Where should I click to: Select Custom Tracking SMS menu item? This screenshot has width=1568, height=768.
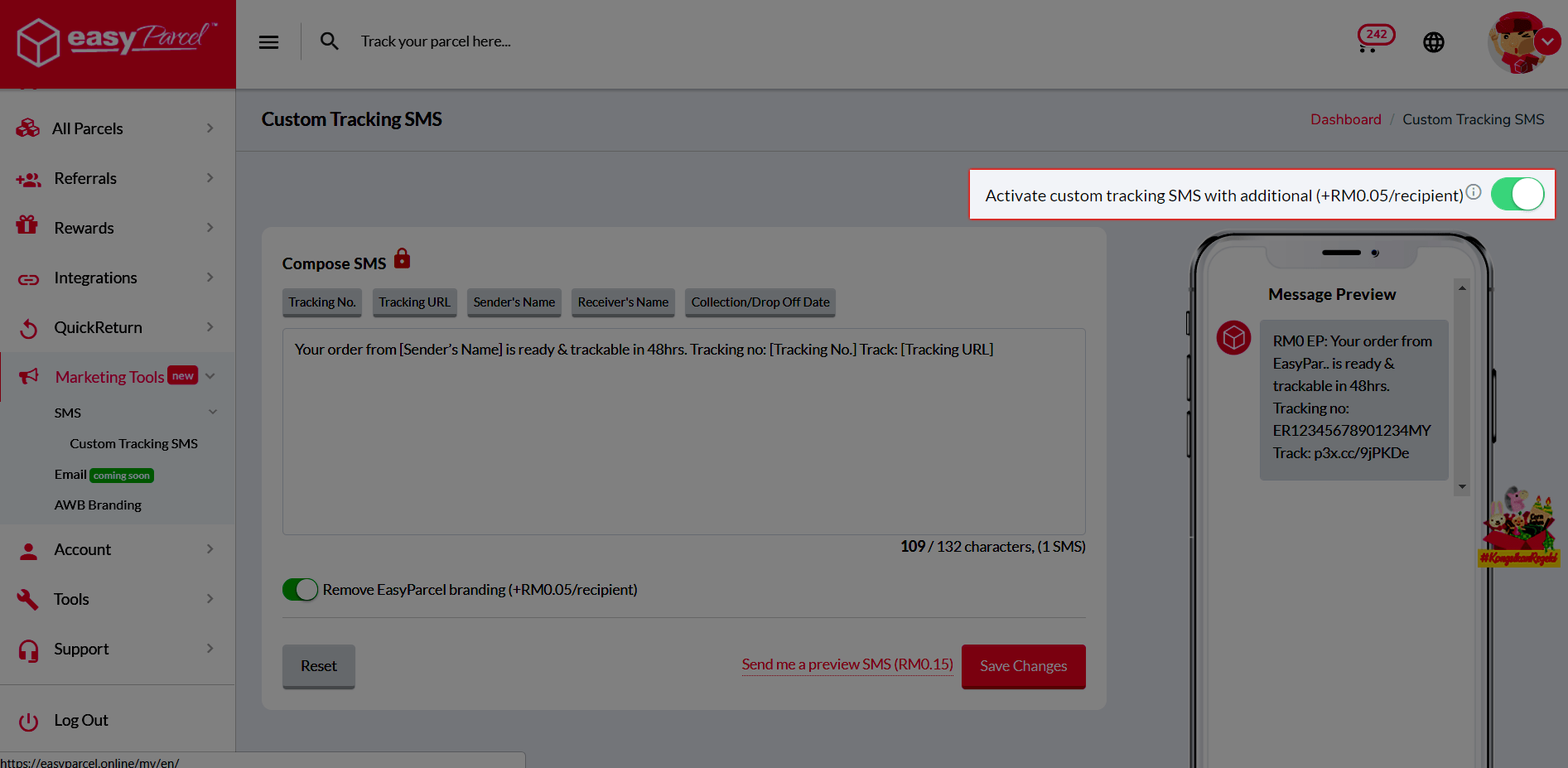pos(133,443)
